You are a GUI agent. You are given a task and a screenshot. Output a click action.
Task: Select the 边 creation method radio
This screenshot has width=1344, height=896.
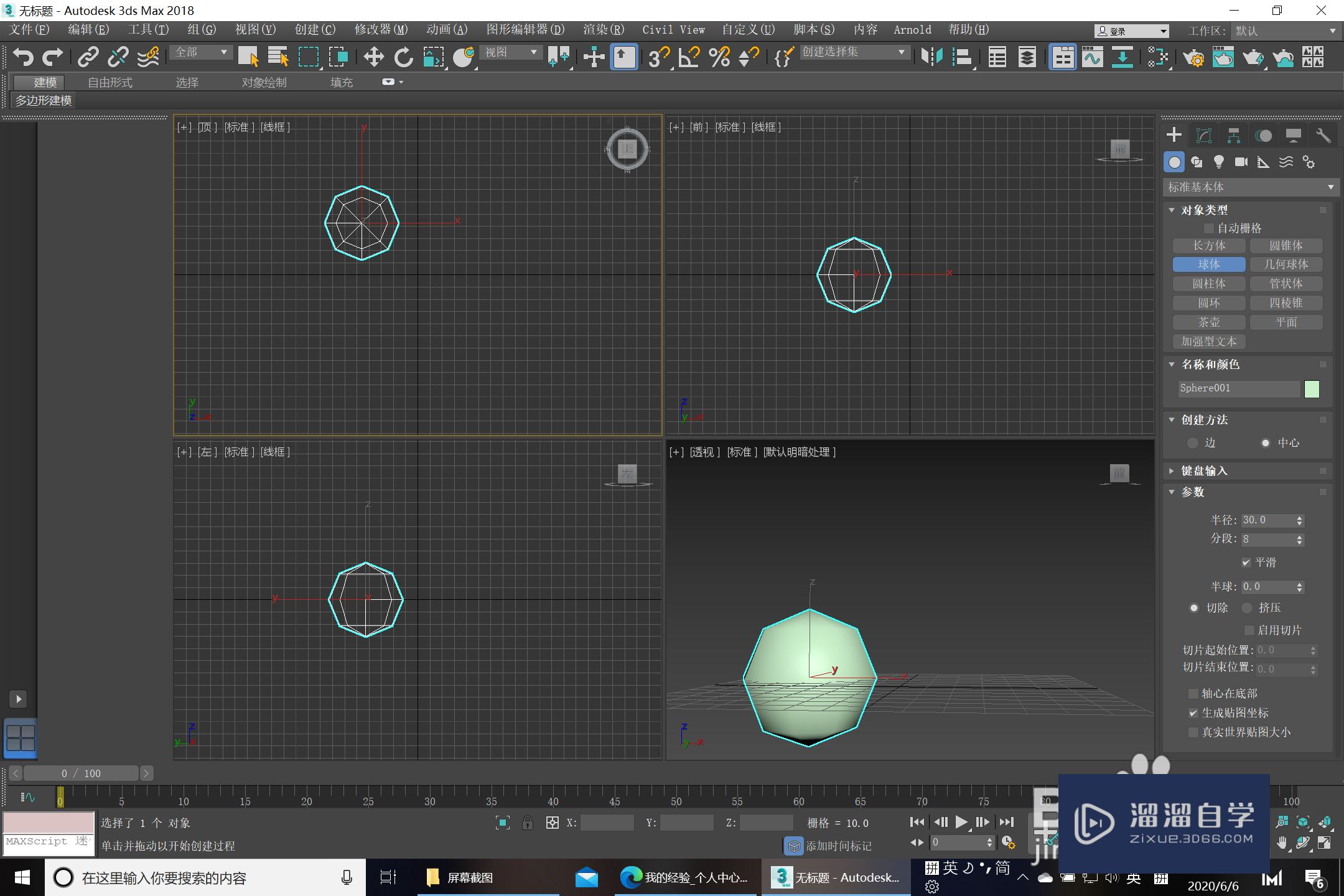click(1192, 443)
